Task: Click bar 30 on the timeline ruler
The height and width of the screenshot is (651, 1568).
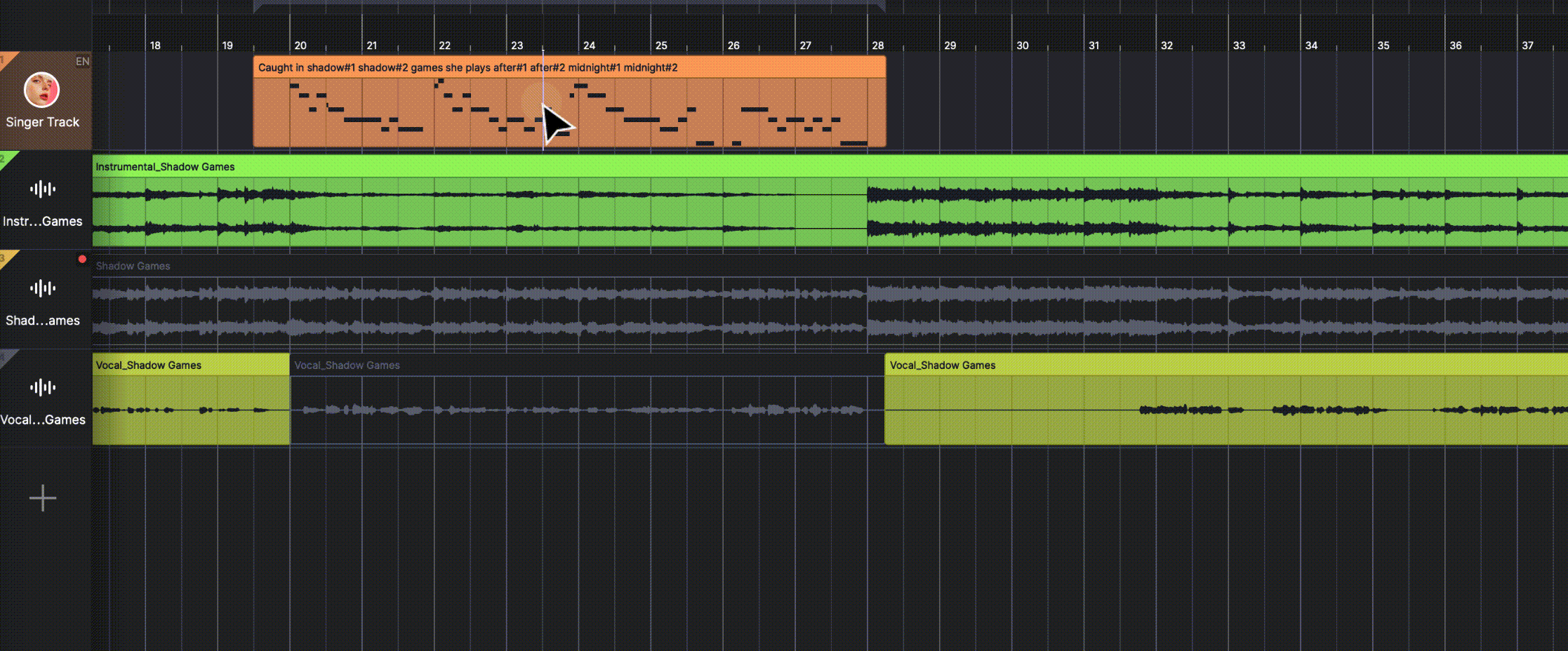Action: pos(1022,46)
